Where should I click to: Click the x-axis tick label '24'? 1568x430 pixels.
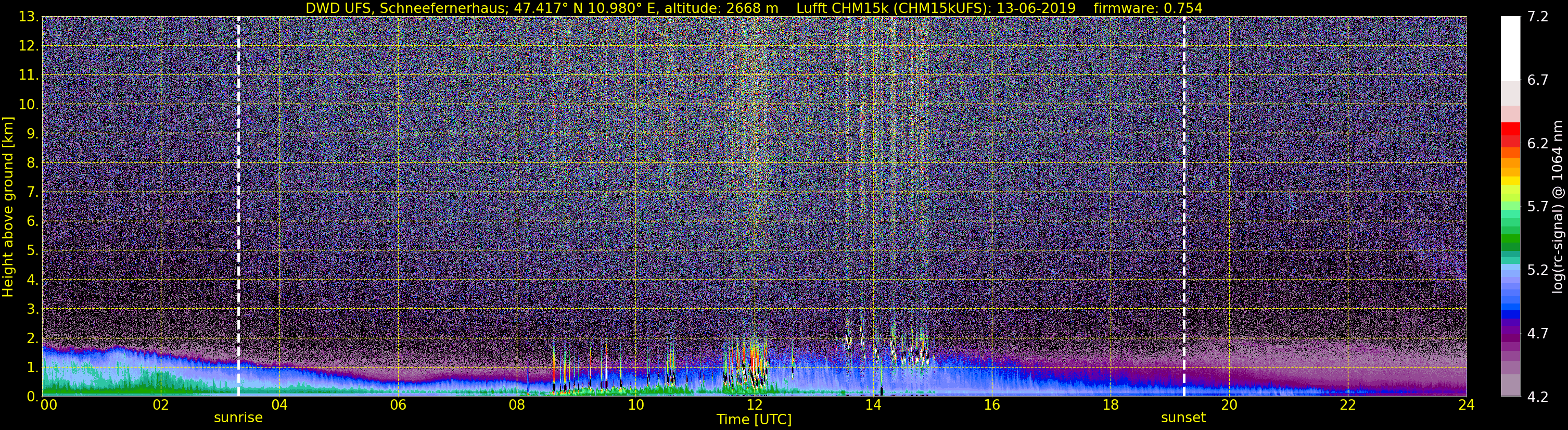click(x=1467, y=405)
